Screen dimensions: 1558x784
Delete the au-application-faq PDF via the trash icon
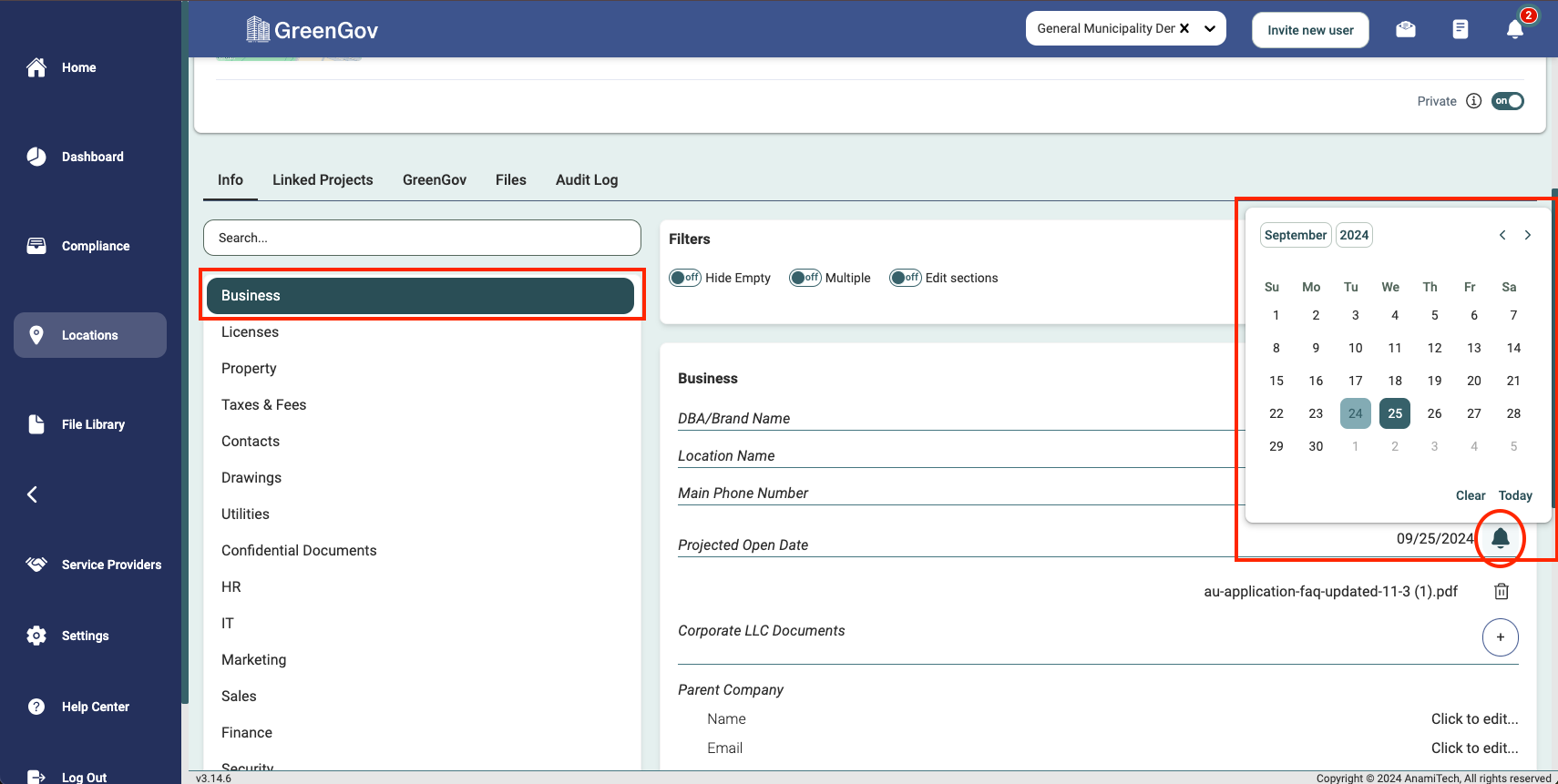1502,592
